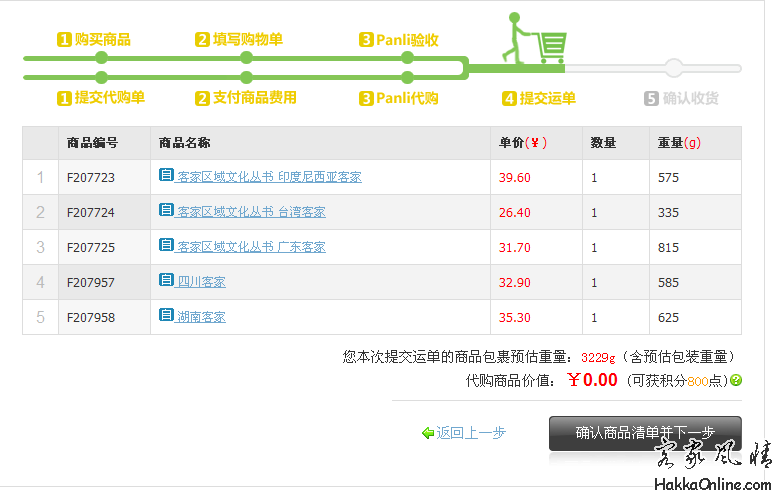Image resolution: width=781 pixels, height=499 pixels.
Task: Click the grey progress marker for 确认收货
Action: [x=673, y=68]
